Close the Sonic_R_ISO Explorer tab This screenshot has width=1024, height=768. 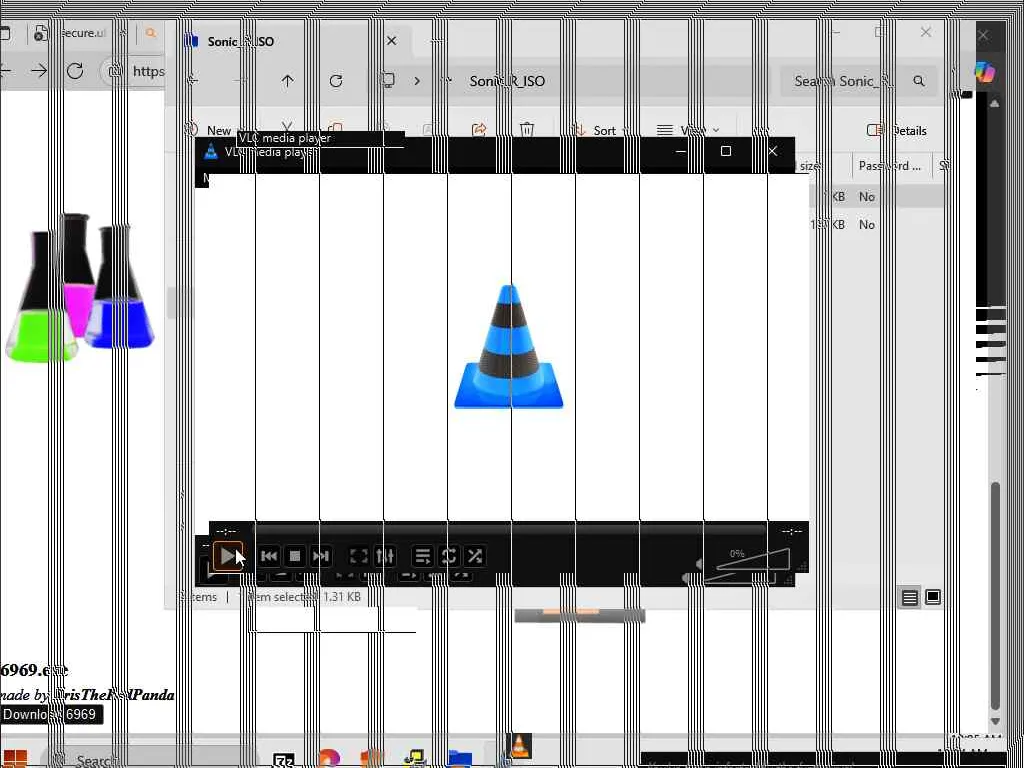391,41
